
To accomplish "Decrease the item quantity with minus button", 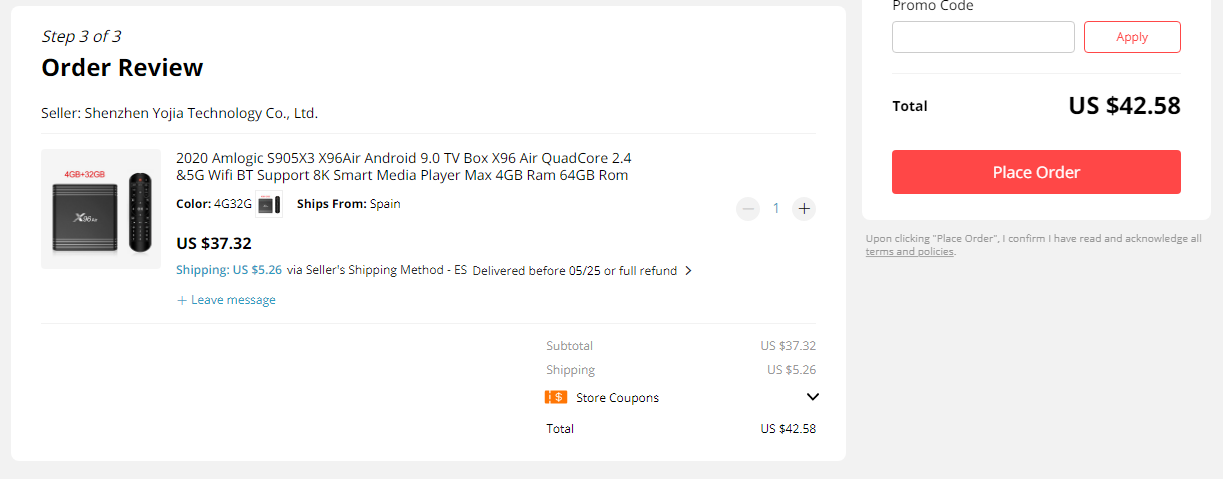I will (748, 209).
